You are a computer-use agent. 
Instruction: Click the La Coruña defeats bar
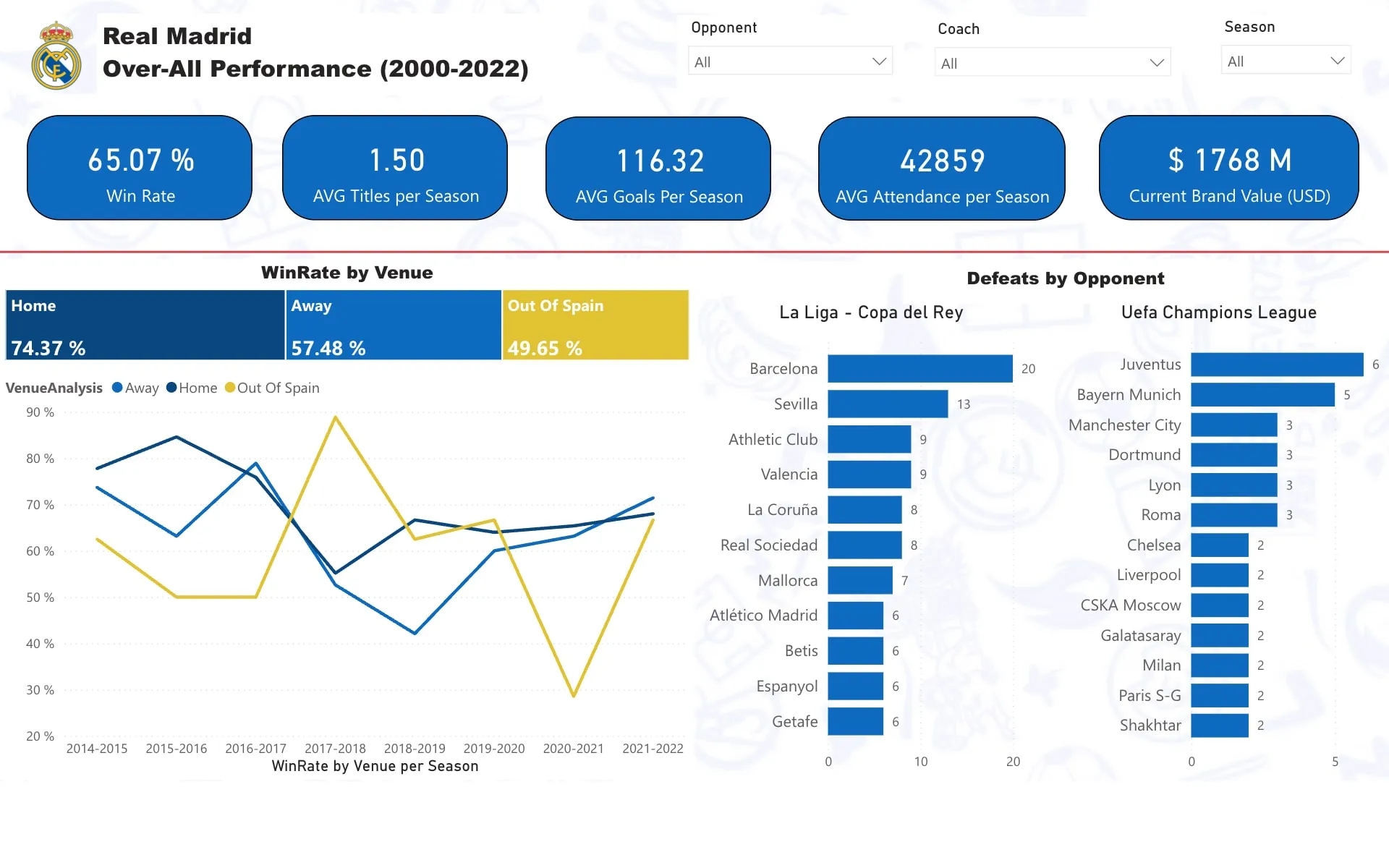[865, 509]
